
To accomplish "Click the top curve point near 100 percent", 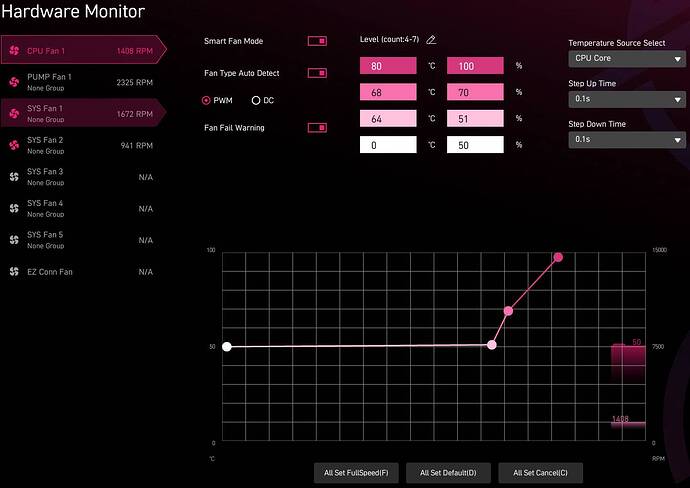I will [558, 257].
